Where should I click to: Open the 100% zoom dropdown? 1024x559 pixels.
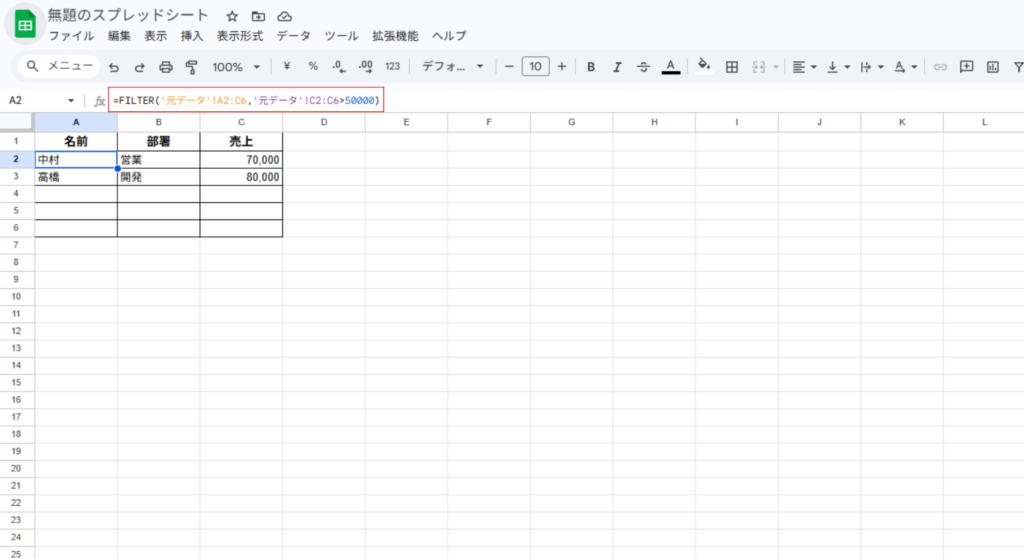[x=235, y=67]
